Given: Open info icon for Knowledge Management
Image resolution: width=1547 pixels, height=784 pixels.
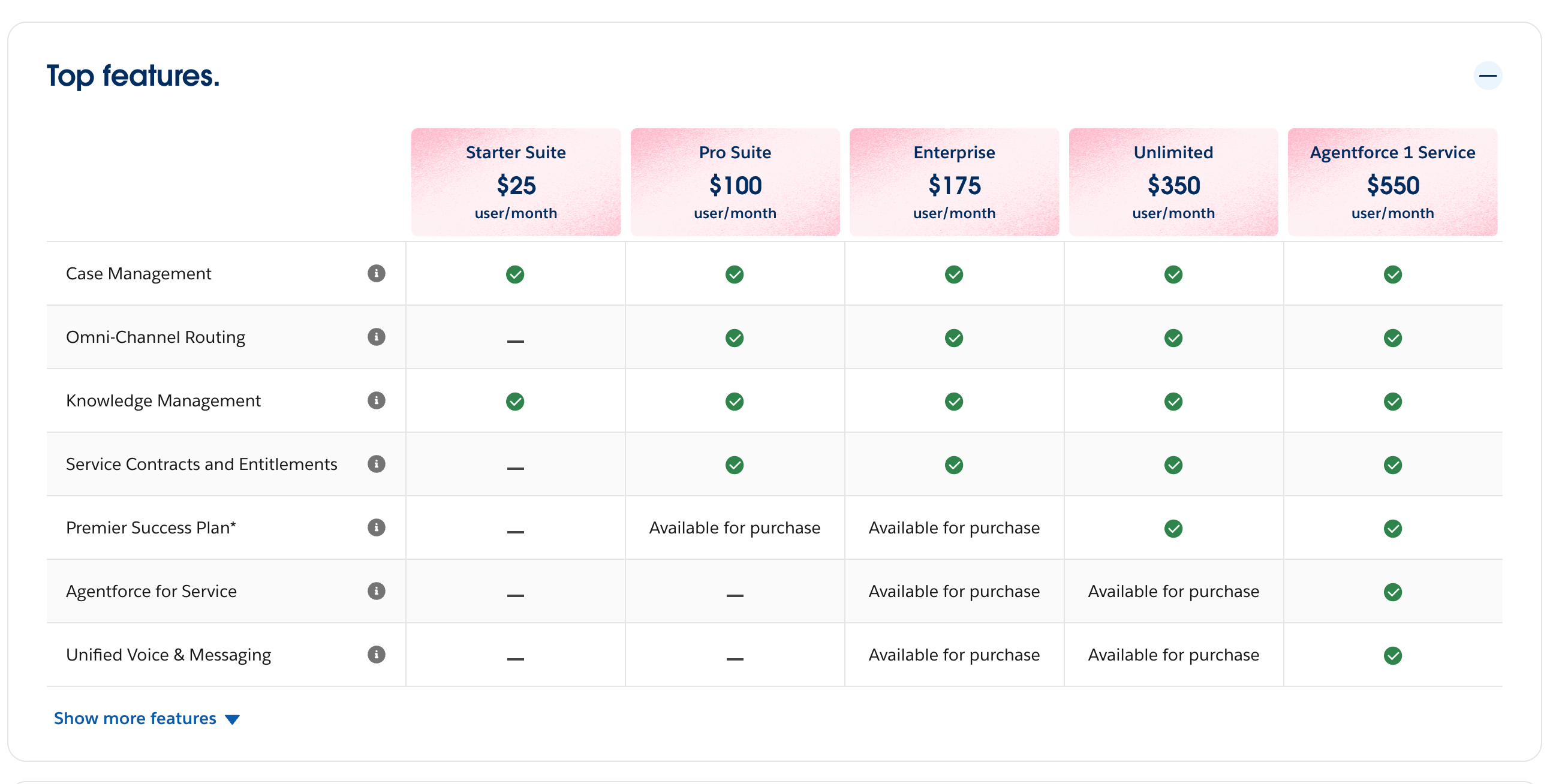Looking at the screenshot, I should tap(376, 401).
